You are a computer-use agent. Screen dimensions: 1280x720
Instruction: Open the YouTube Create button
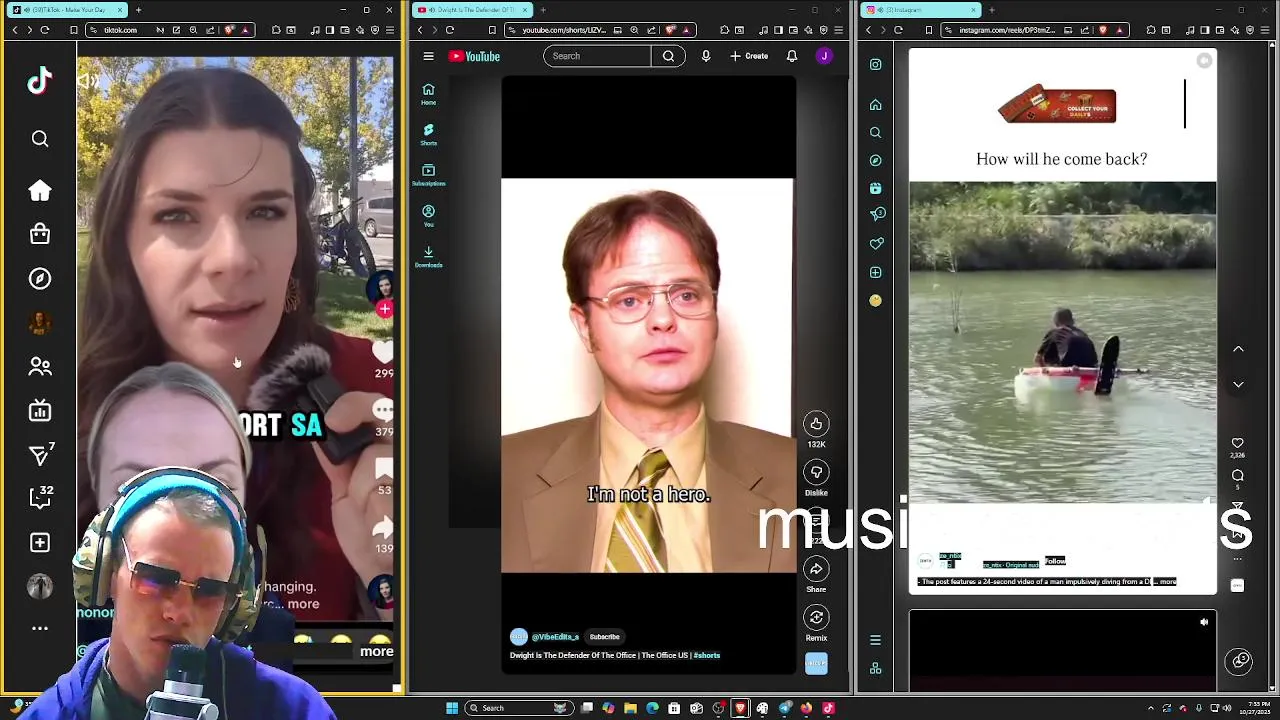[x=749, y=56]
